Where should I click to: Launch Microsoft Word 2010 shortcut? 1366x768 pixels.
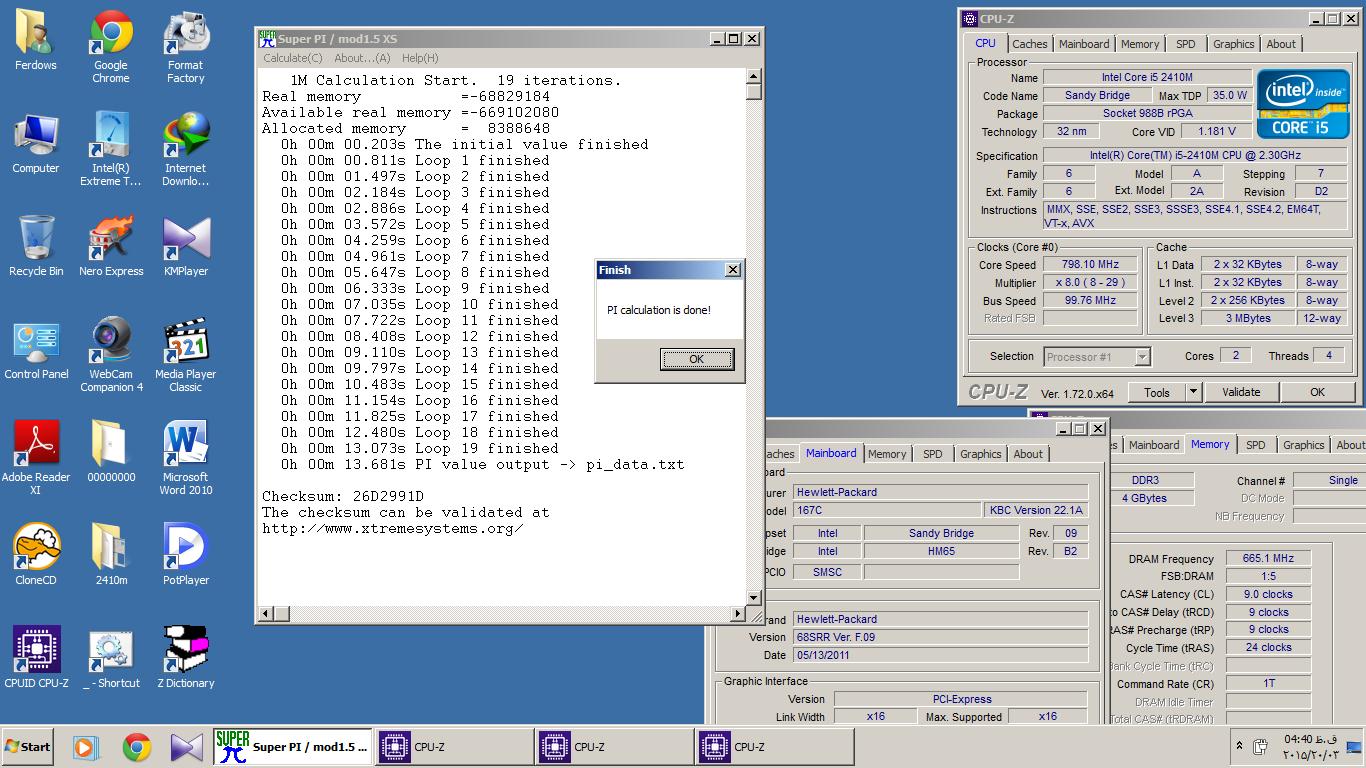185,459
